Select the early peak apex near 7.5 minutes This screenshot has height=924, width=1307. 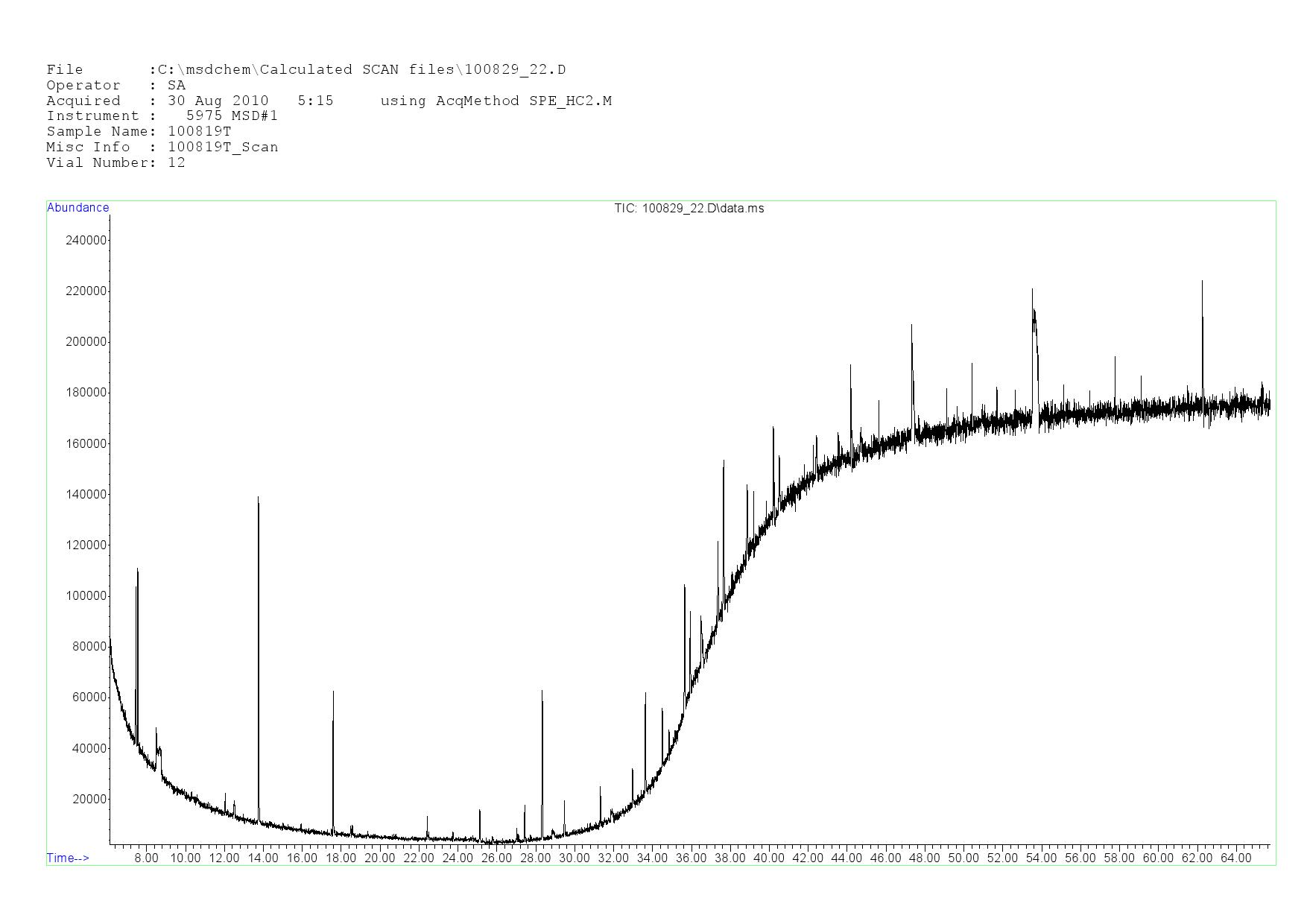[x=137, y=570]
